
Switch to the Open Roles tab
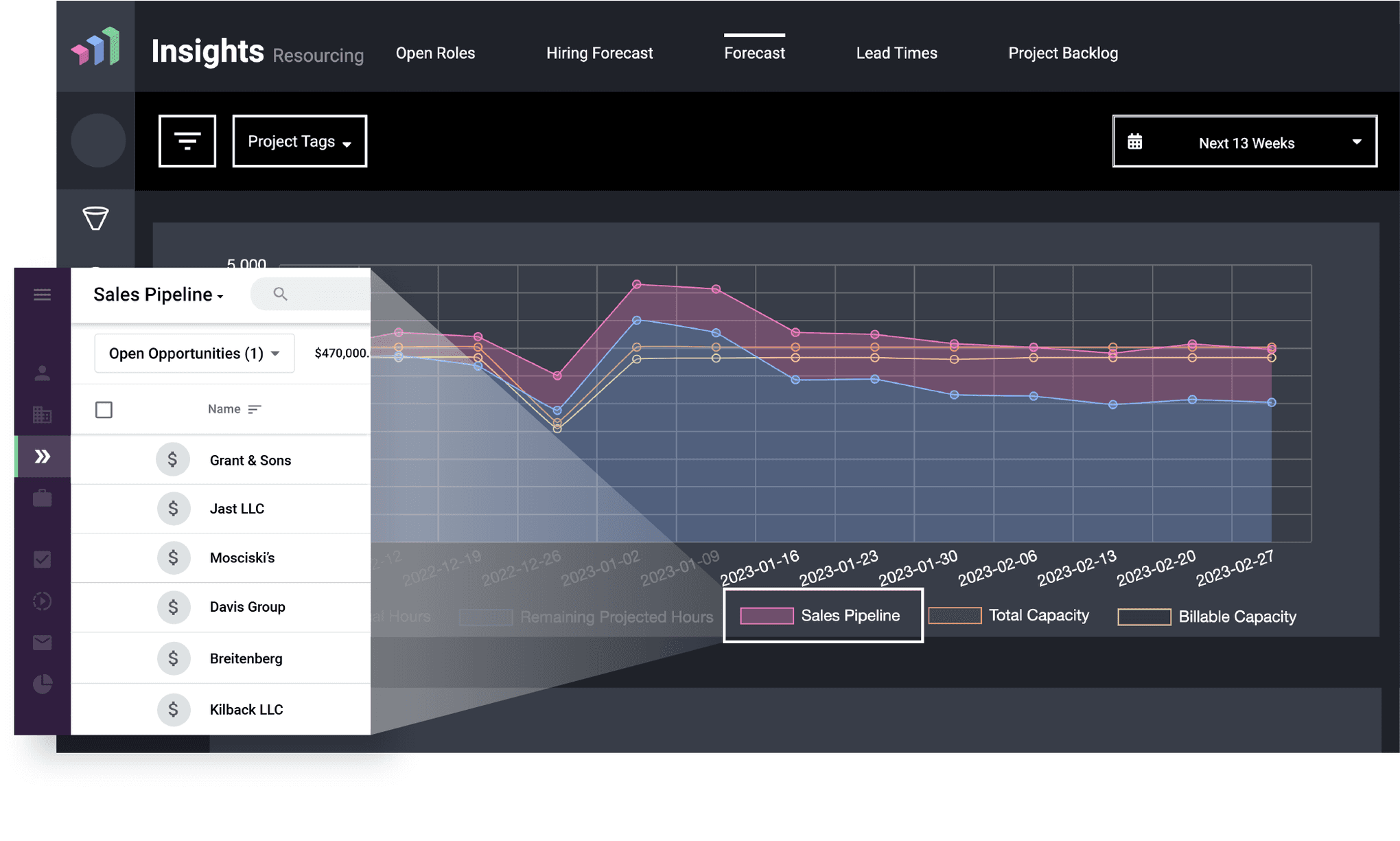(435, 53)
